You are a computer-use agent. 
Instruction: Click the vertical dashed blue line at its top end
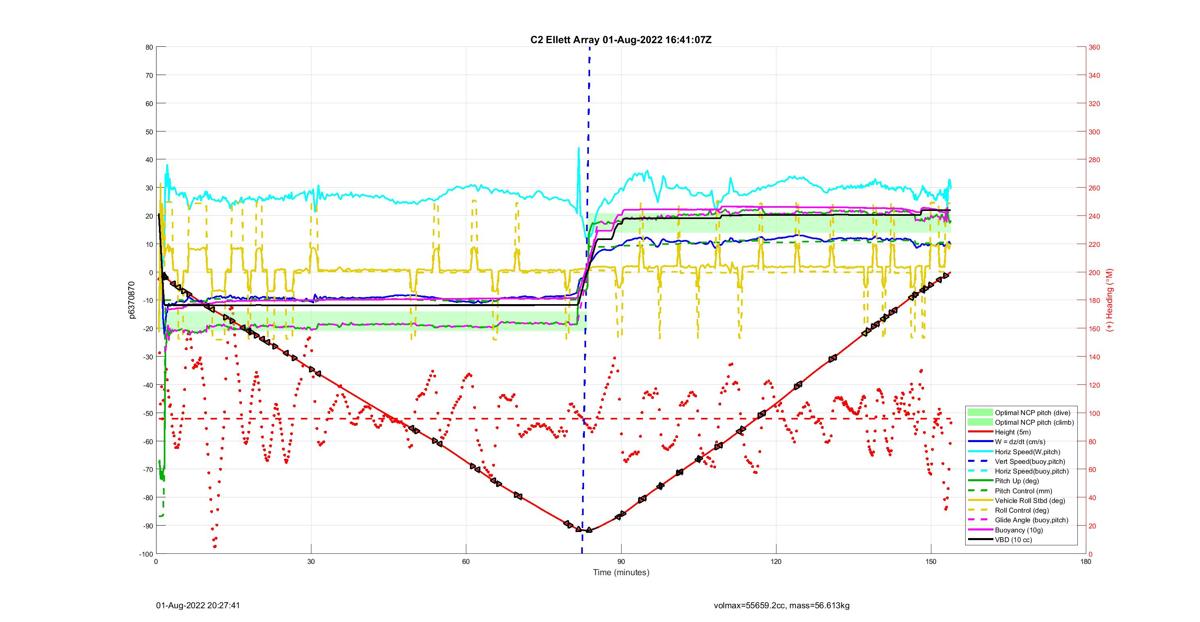tap(589, 50)
